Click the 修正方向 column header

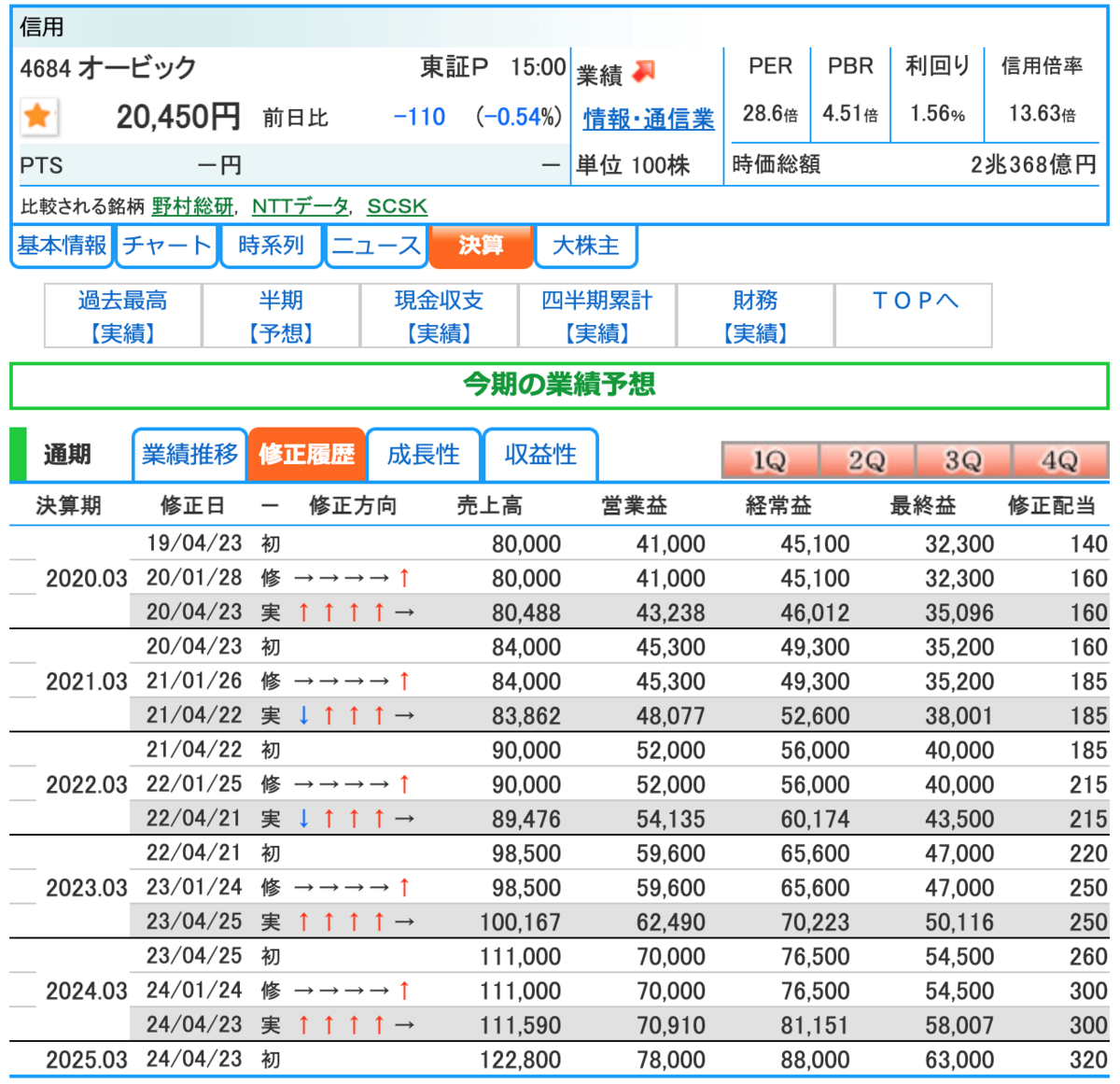pos(353,506)
